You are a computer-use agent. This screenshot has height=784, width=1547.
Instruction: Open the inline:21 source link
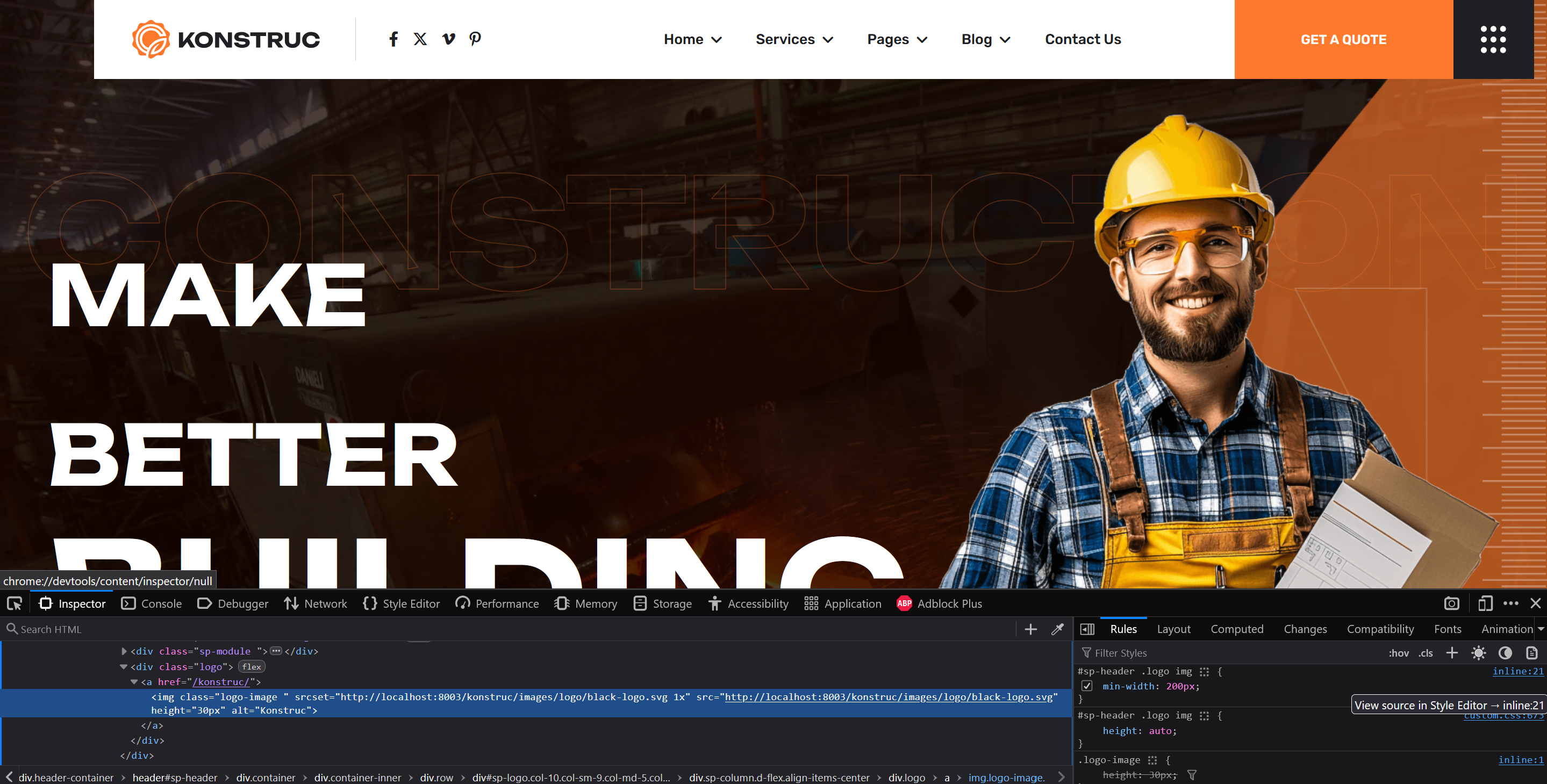1517,671
